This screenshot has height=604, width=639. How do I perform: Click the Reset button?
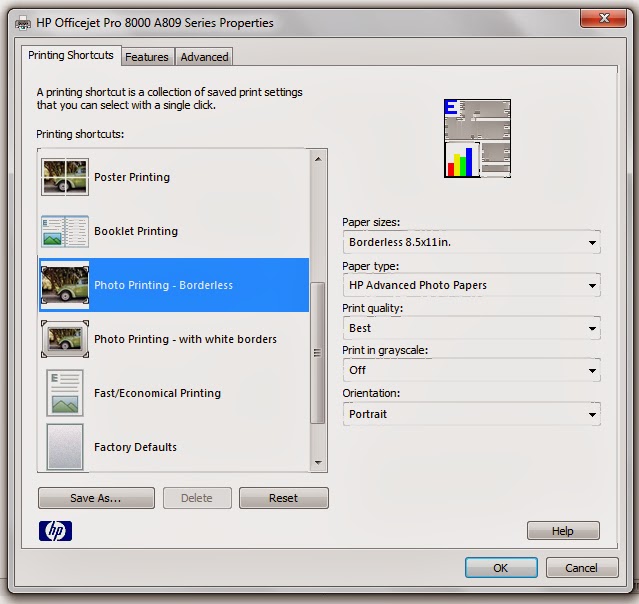coord(284,498)
